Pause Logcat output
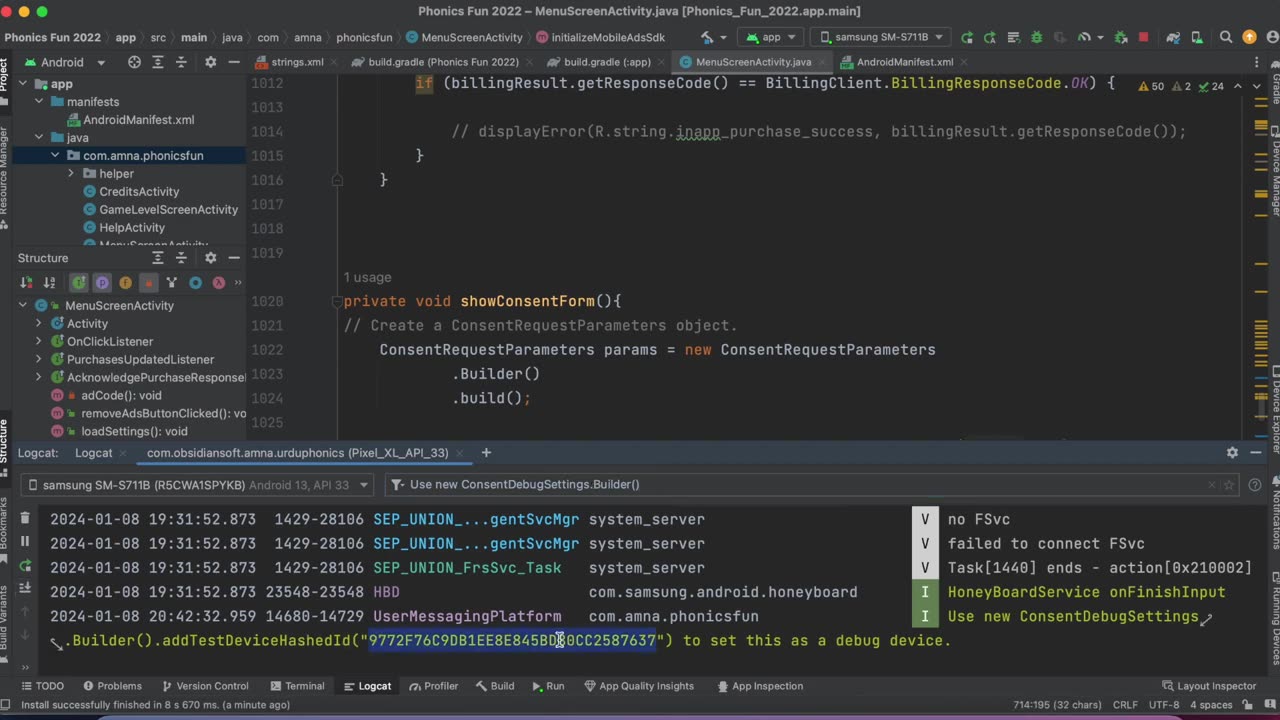The image size is (1280, 720). pyautogui.click(x=25, y=541)
